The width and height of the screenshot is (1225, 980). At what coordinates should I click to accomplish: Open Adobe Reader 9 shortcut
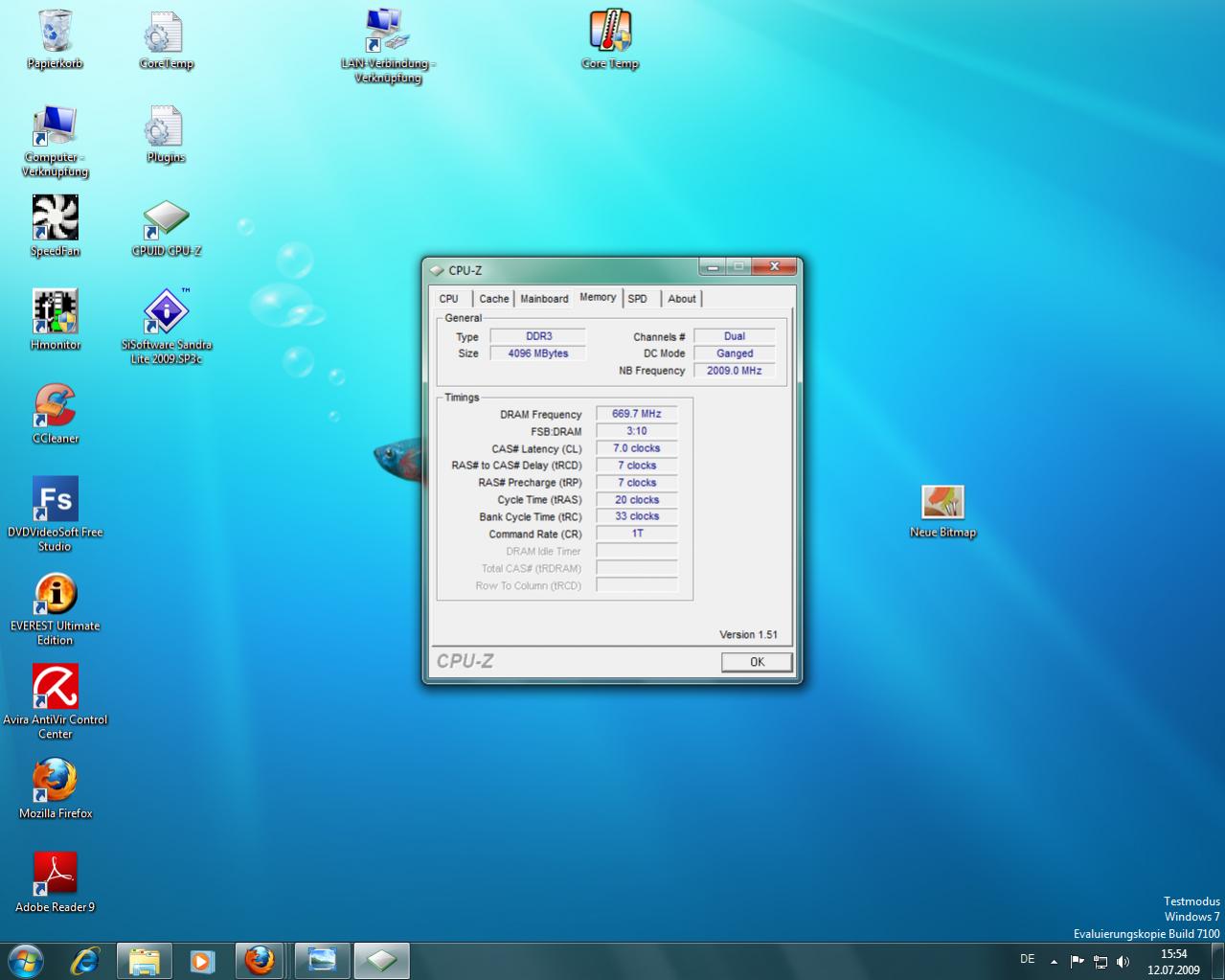[56, 882]
